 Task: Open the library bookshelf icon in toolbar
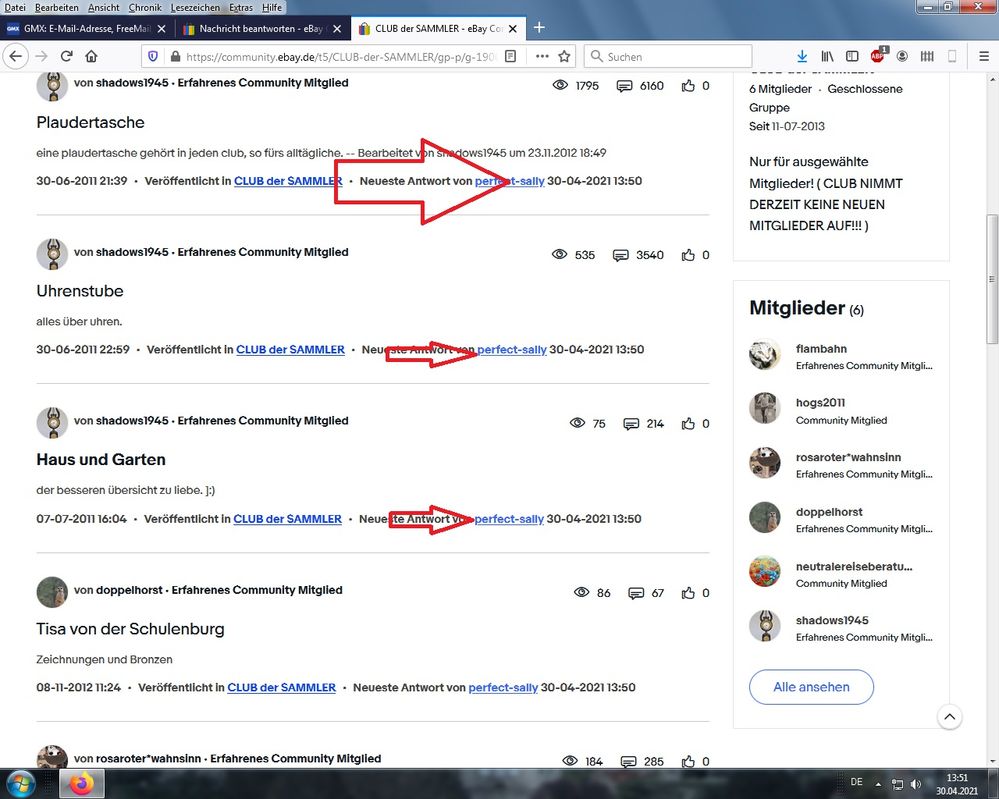(827, 57)
